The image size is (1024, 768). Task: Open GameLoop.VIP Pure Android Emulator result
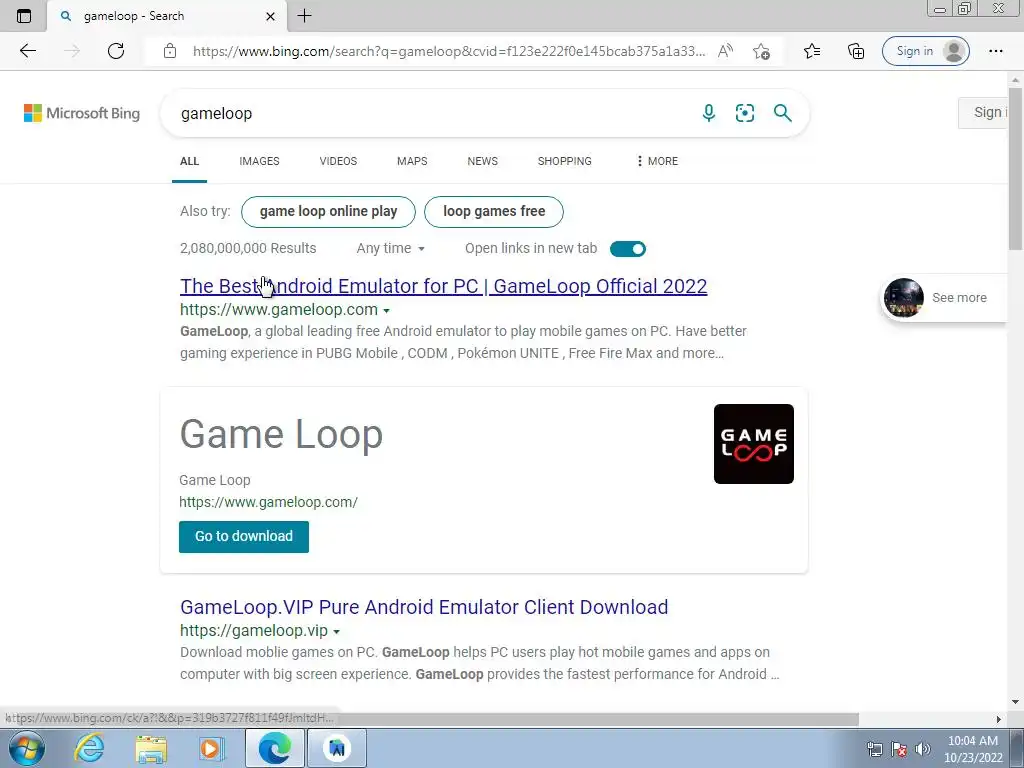point(424,607)
